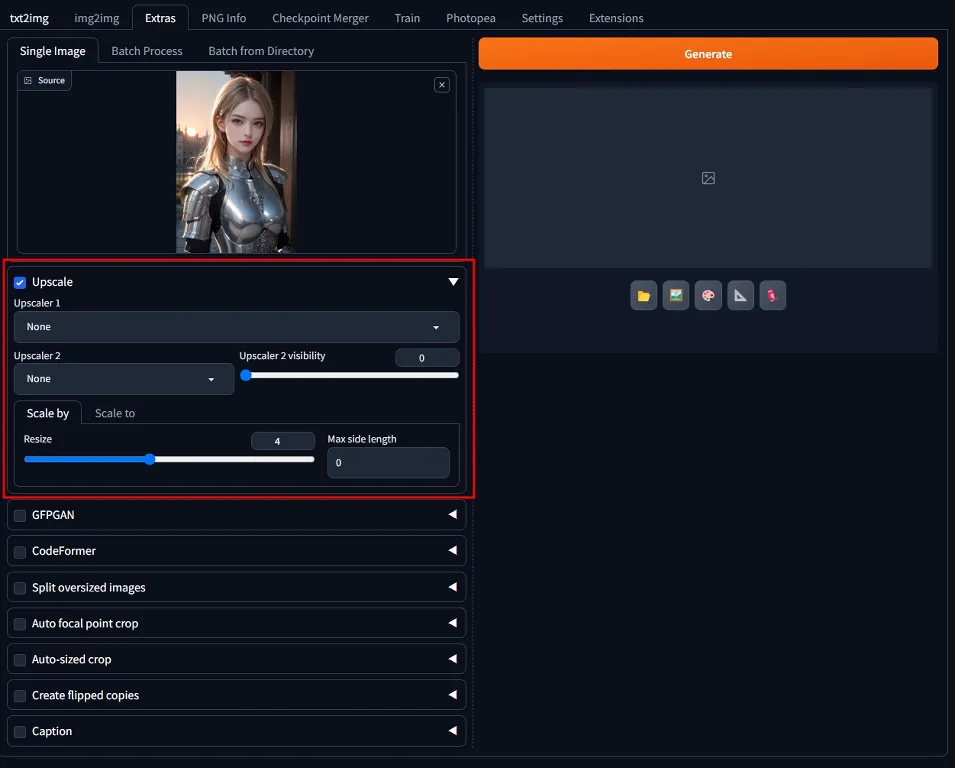Uncheck the Upscale checkbox
The image size is (955, 768).
[20, 283]
